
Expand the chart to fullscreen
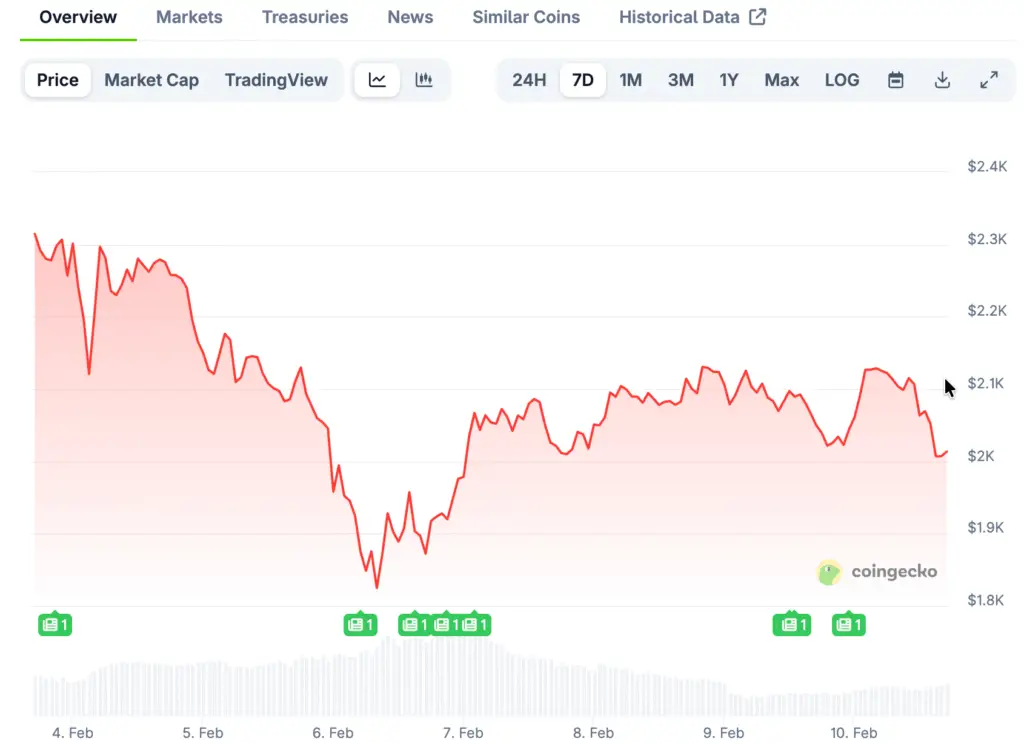point(989,80)
